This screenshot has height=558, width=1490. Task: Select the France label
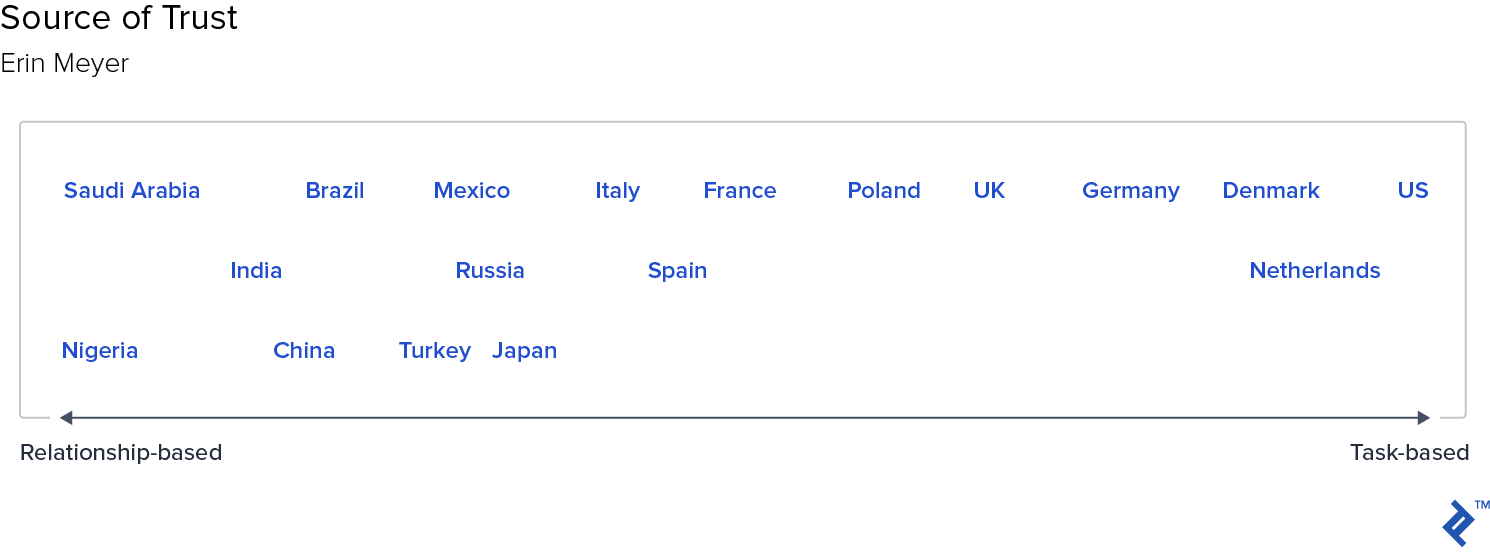(x=740, y=190)
